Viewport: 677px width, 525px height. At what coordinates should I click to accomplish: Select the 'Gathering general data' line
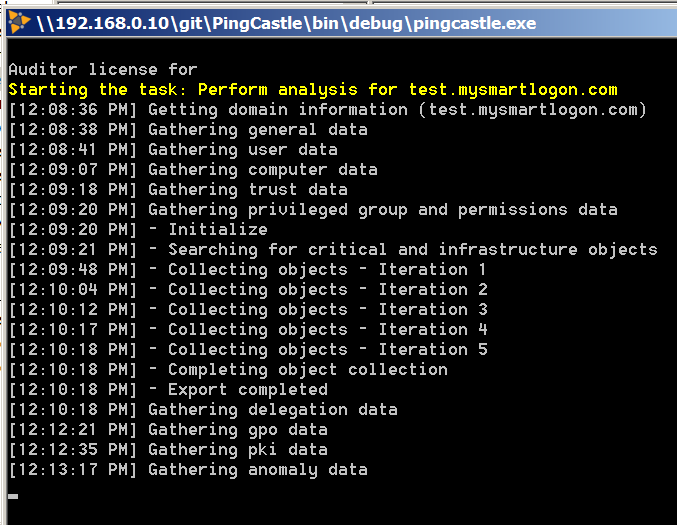(x=188, y=130)
